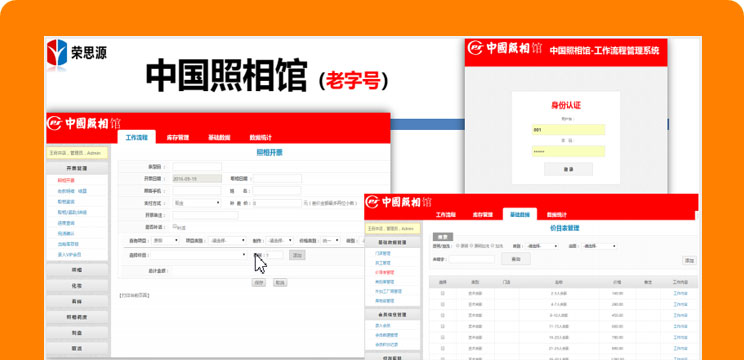Open 工作内容 link in the 450.00 row
This screenshot has width=744, height=360.
coord(680,315)
